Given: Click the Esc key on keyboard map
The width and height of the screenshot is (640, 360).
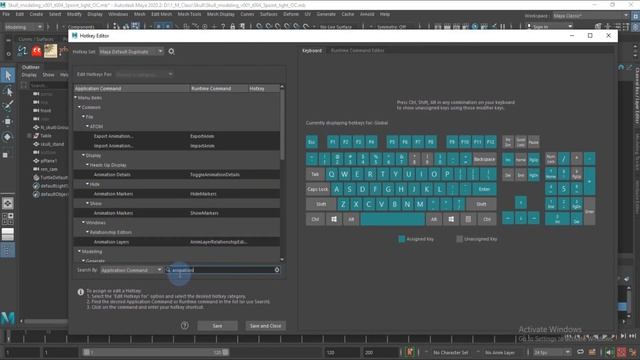Looking at the screenshot, I should [x=312, y=142].
